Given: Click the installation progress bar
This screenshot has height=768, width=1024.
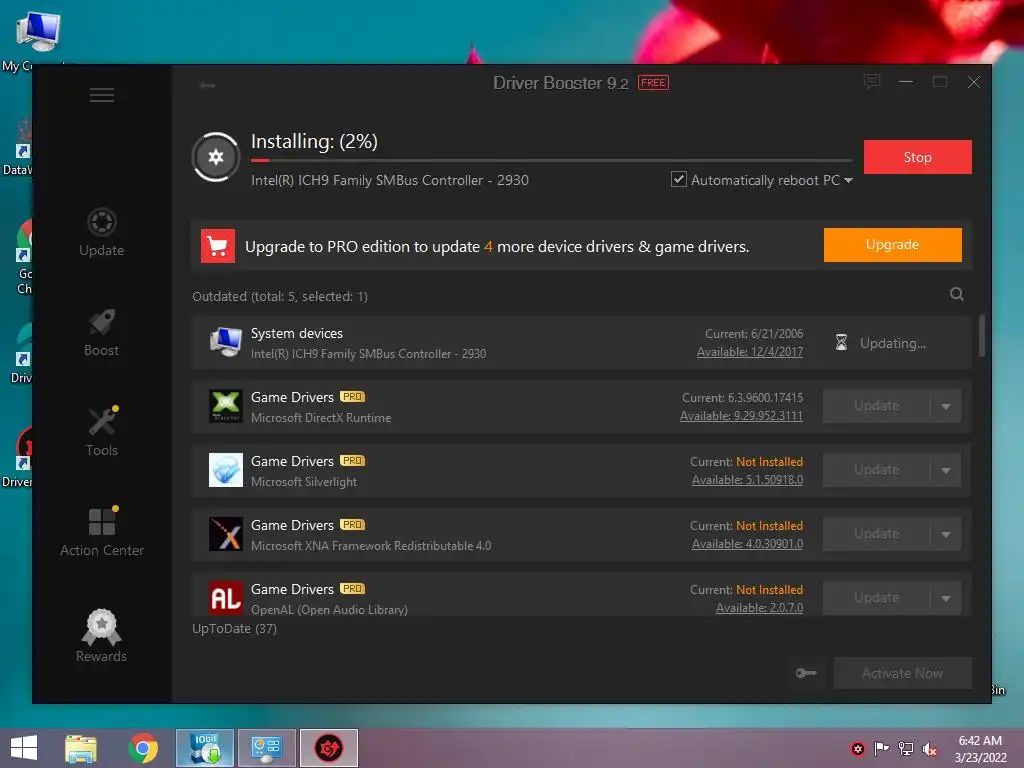Looking at the screenshot, I should [552, 160].
